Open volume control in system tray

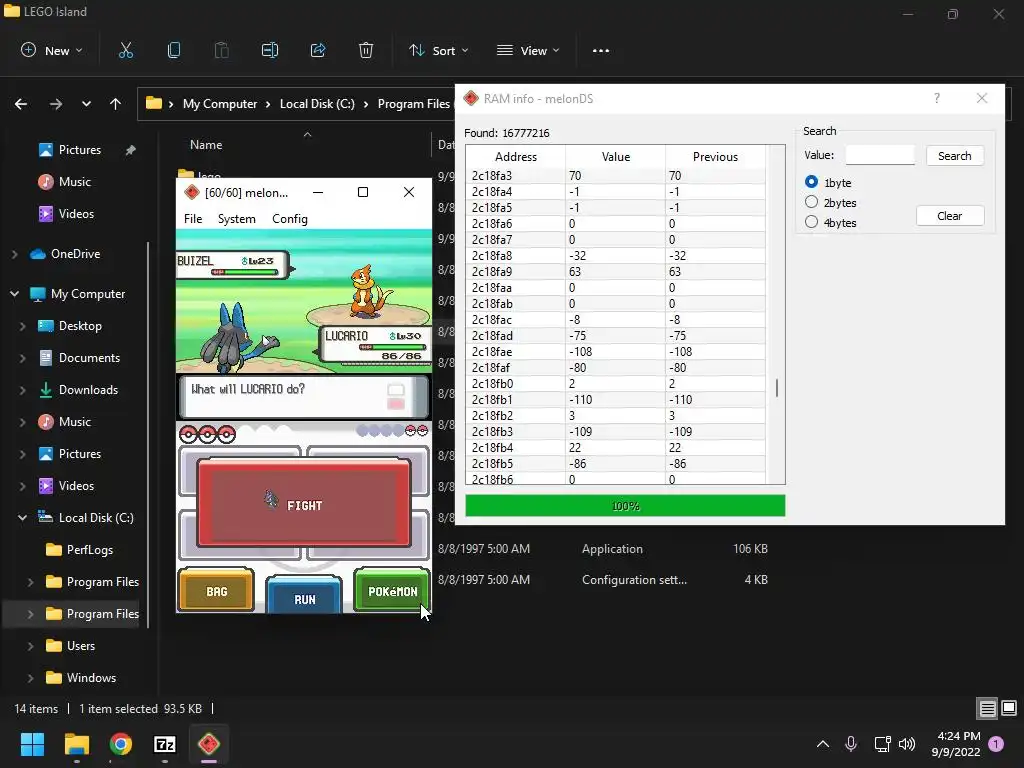tap(907, 744)
